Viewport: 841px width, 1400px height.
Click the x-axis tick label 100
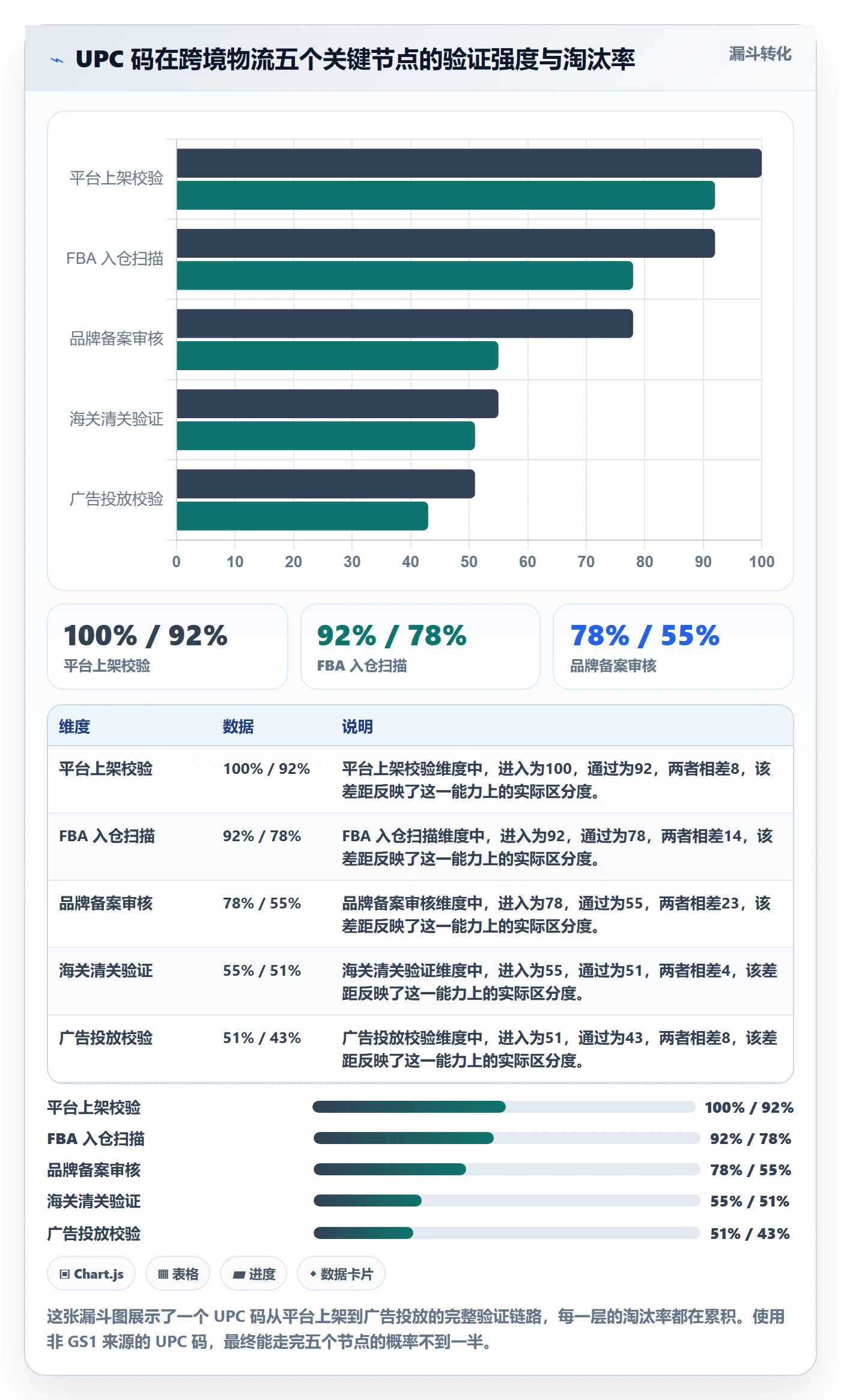pos(762,562)
